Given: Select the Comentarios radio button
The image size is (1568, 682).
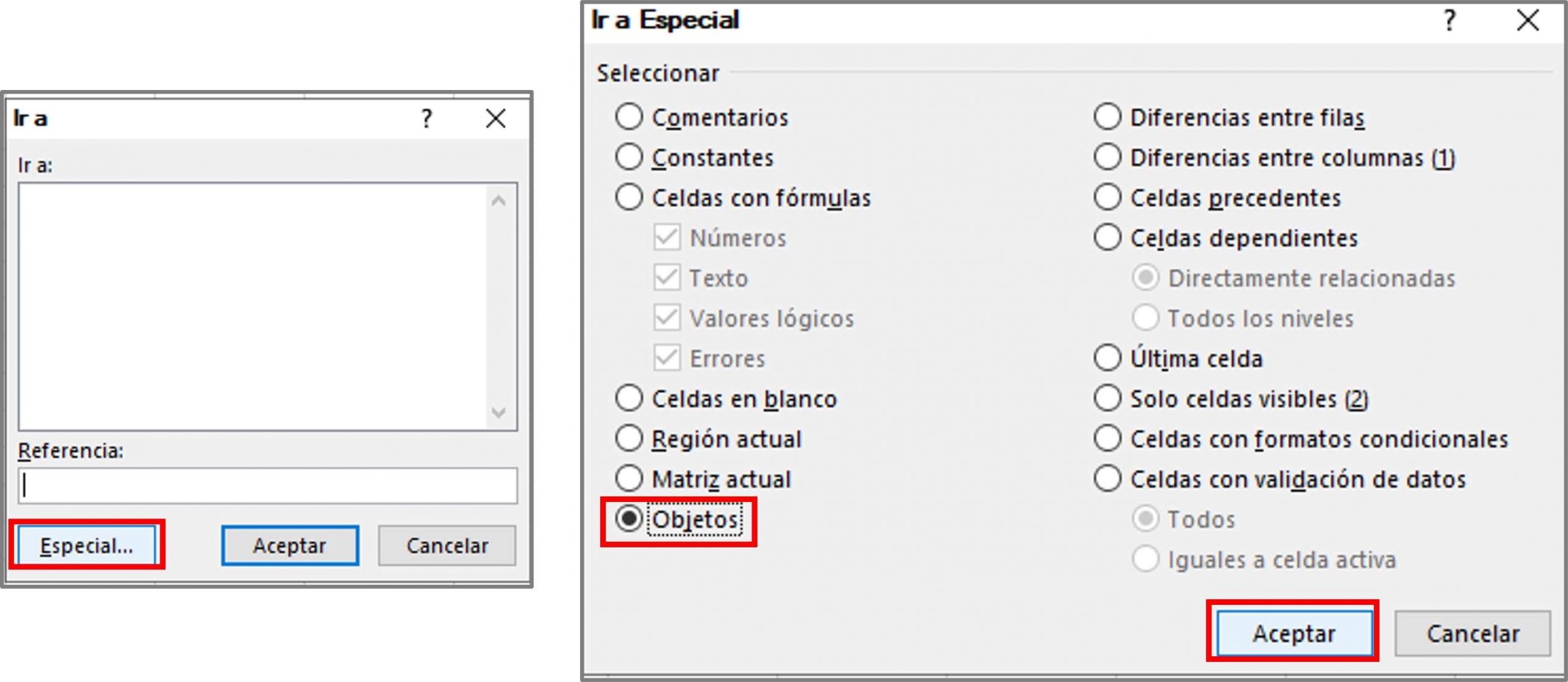Looking at the screenshot, I should [x=629, y=116].
